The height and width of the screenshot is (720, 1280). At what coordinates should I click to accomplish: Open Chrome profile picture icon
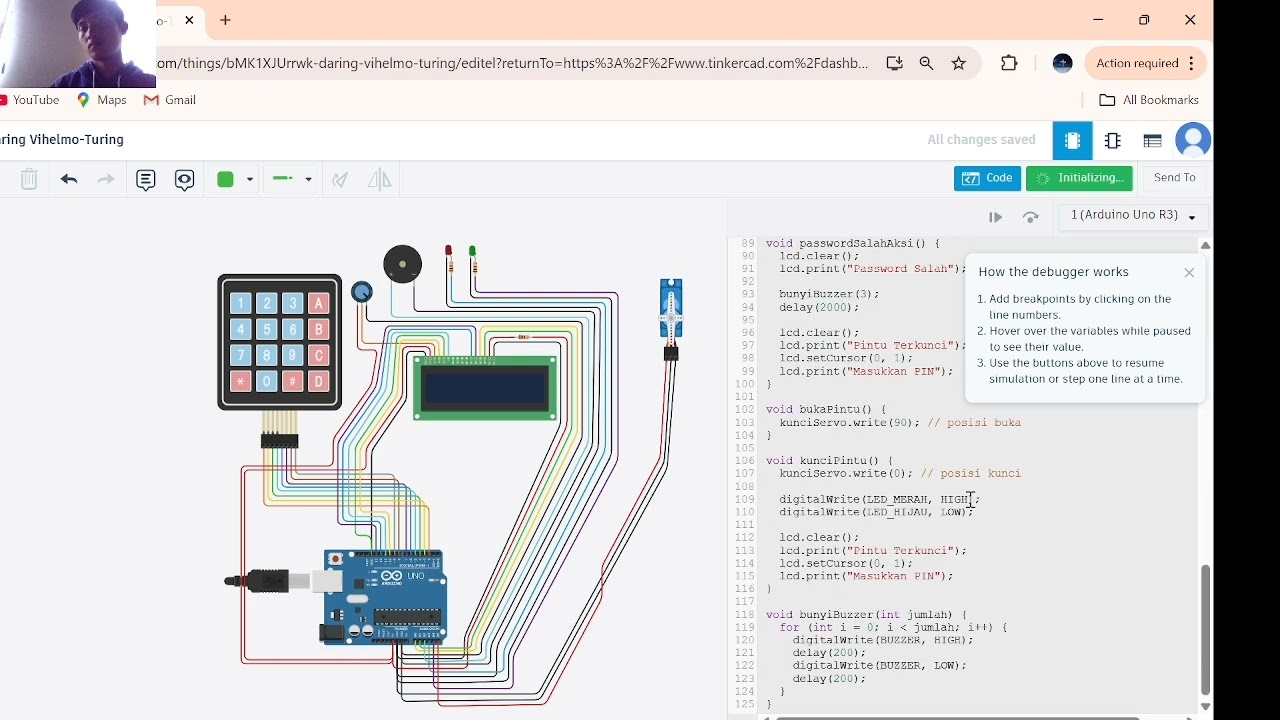[1063, 63]
